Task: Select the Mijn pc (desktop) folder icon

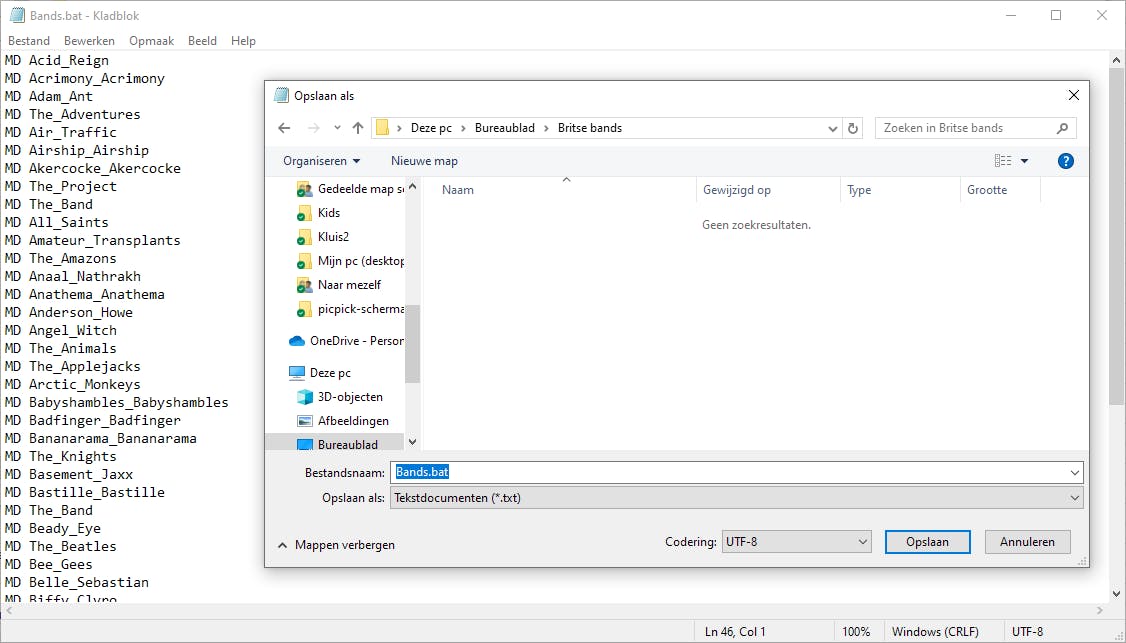Action: 304,261
